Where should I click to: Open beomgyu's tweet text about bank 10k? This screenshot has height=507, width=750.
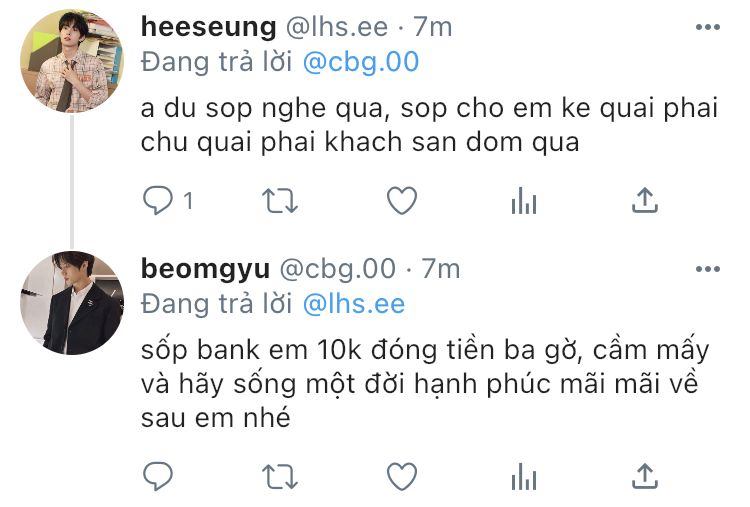pyautogui.click(x=425, y=384)
